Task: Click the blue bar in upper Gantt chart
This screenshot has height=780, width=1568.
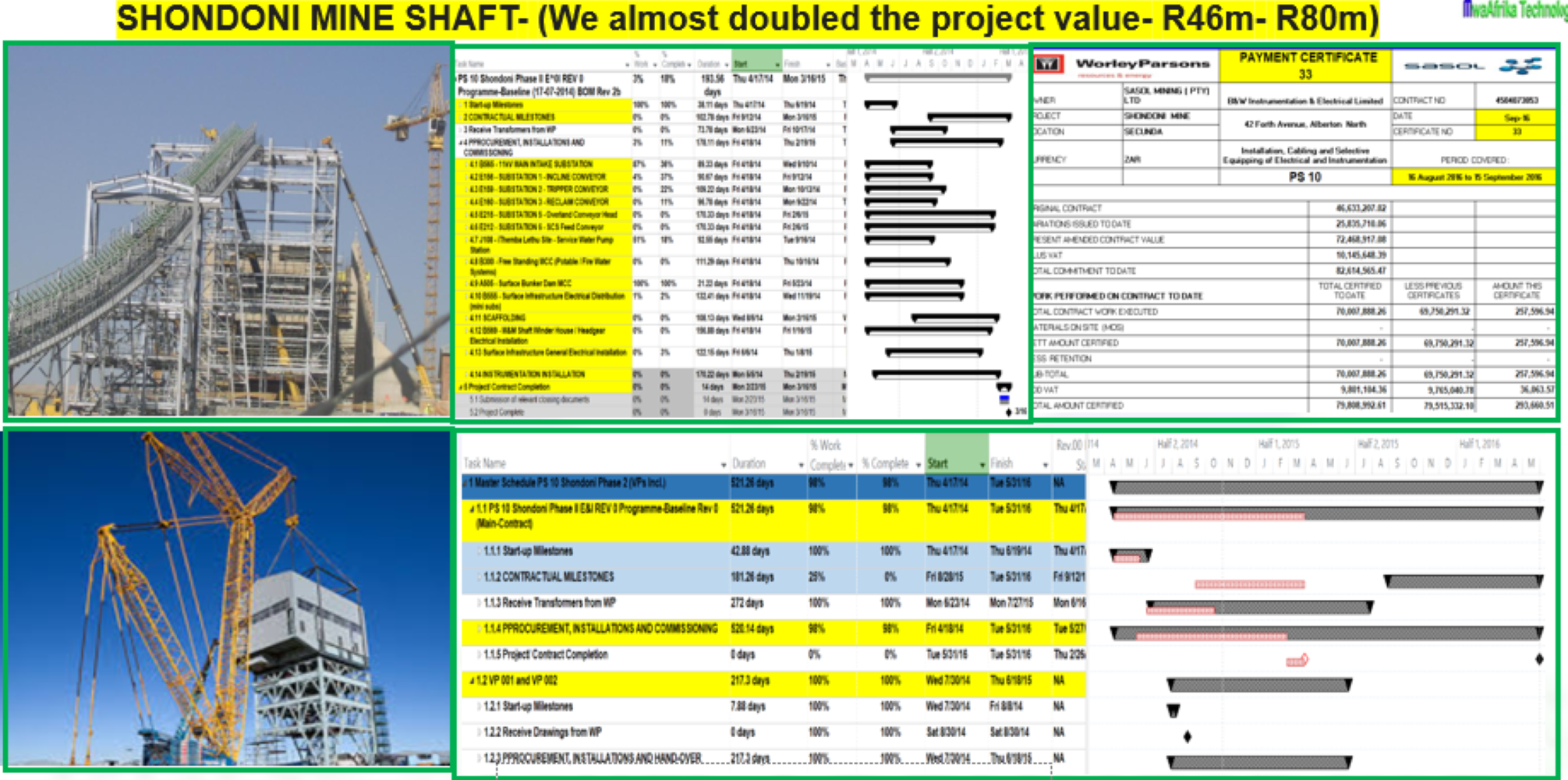Action: 1004,399
